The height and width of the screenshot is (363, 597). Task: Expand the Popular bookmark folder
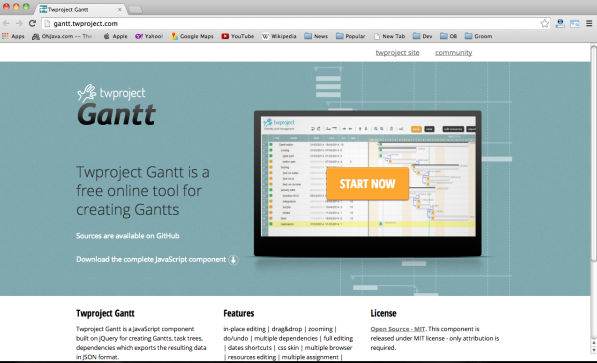pyautogui.click(x=350, y=36)
